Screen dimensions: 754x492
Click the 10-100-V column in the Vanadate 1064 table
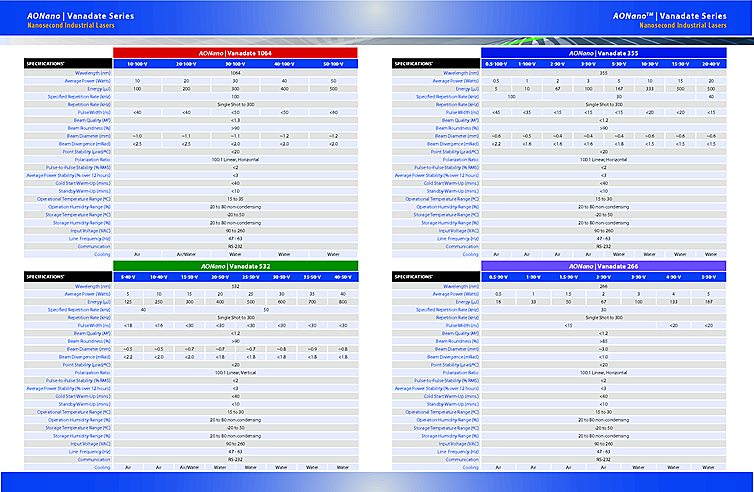pyautogui.click(x=137, y=63)
